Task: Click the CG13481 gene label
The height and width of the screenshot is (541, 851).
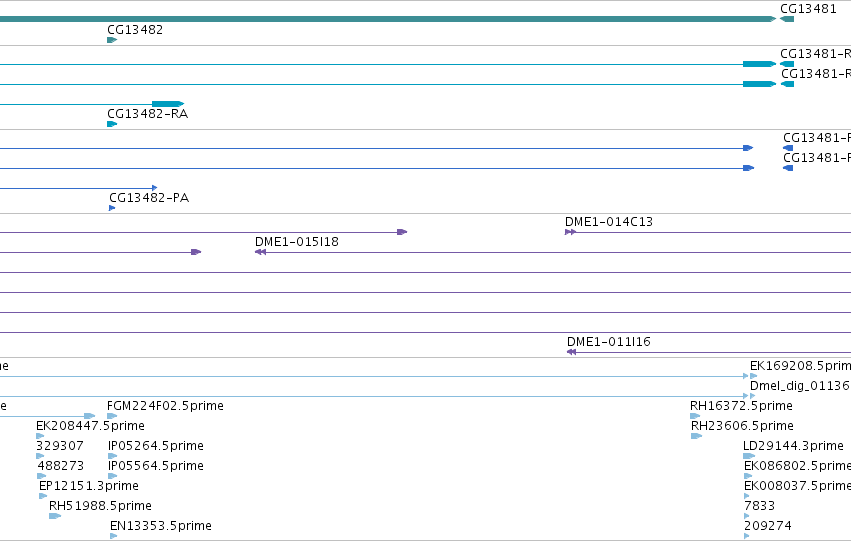Action: [x=808, y=9]
